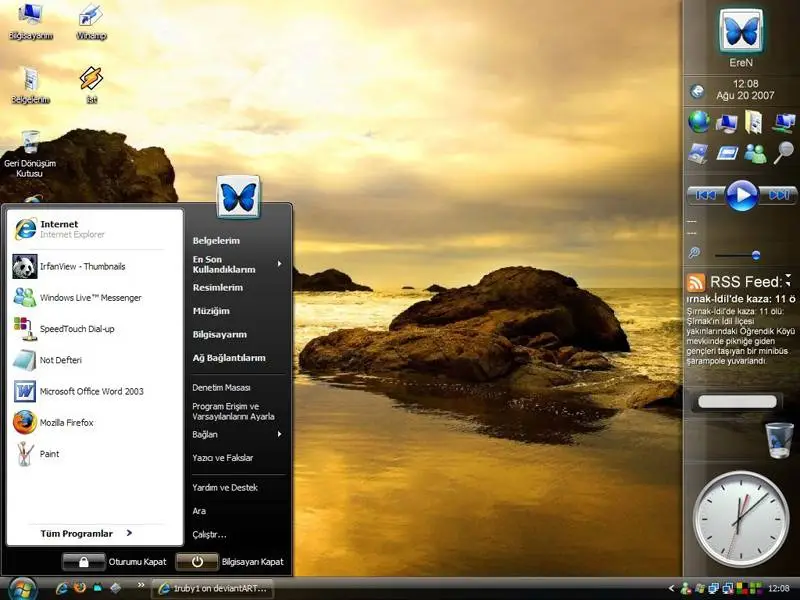Screen dimensions: 800x600
Task: Open Paint from the Start menu
Action: click(49, 454)
